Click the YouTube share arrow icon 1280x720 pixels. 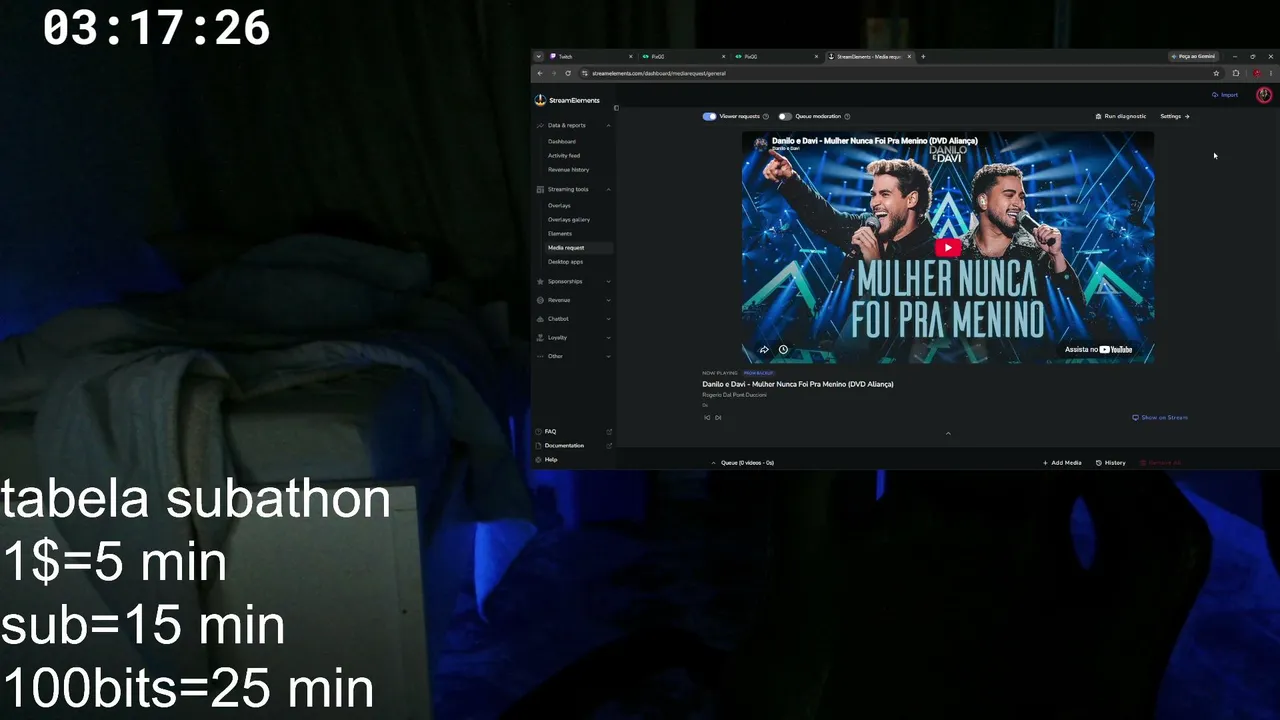coord(764,349)
